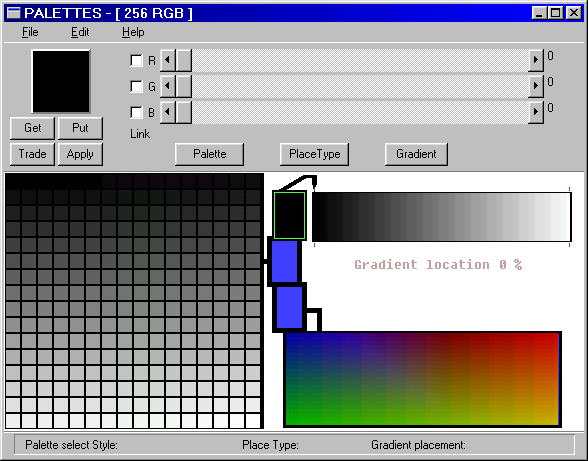The height and width of the screenshot is (461, 588).
Task: Click the R slider thumb
Action: [184, 60]
